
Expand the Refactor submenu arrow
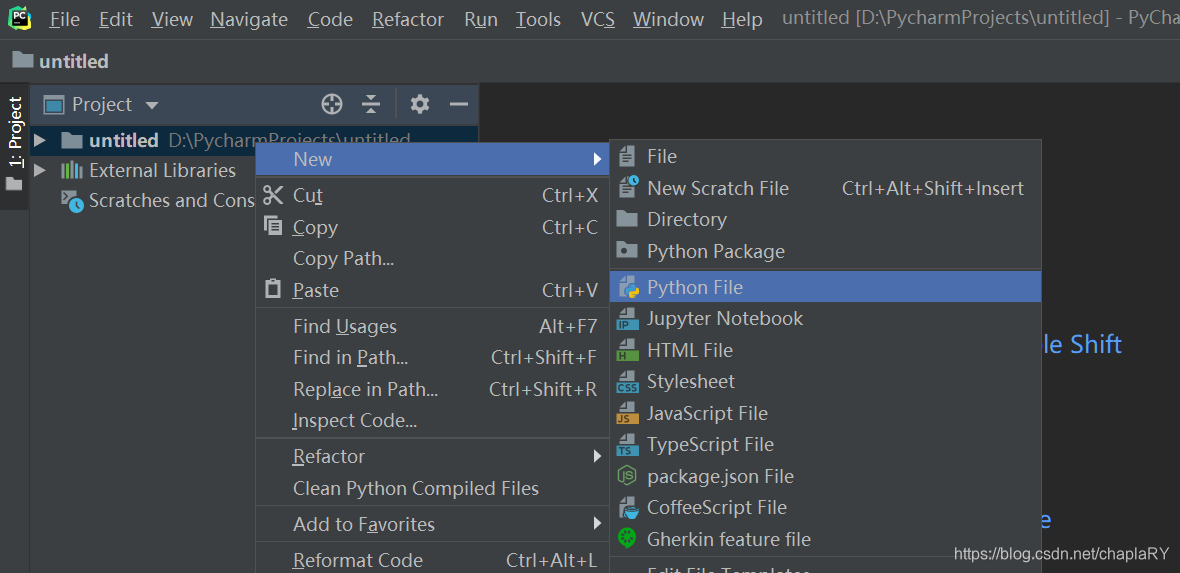[597, 456]
